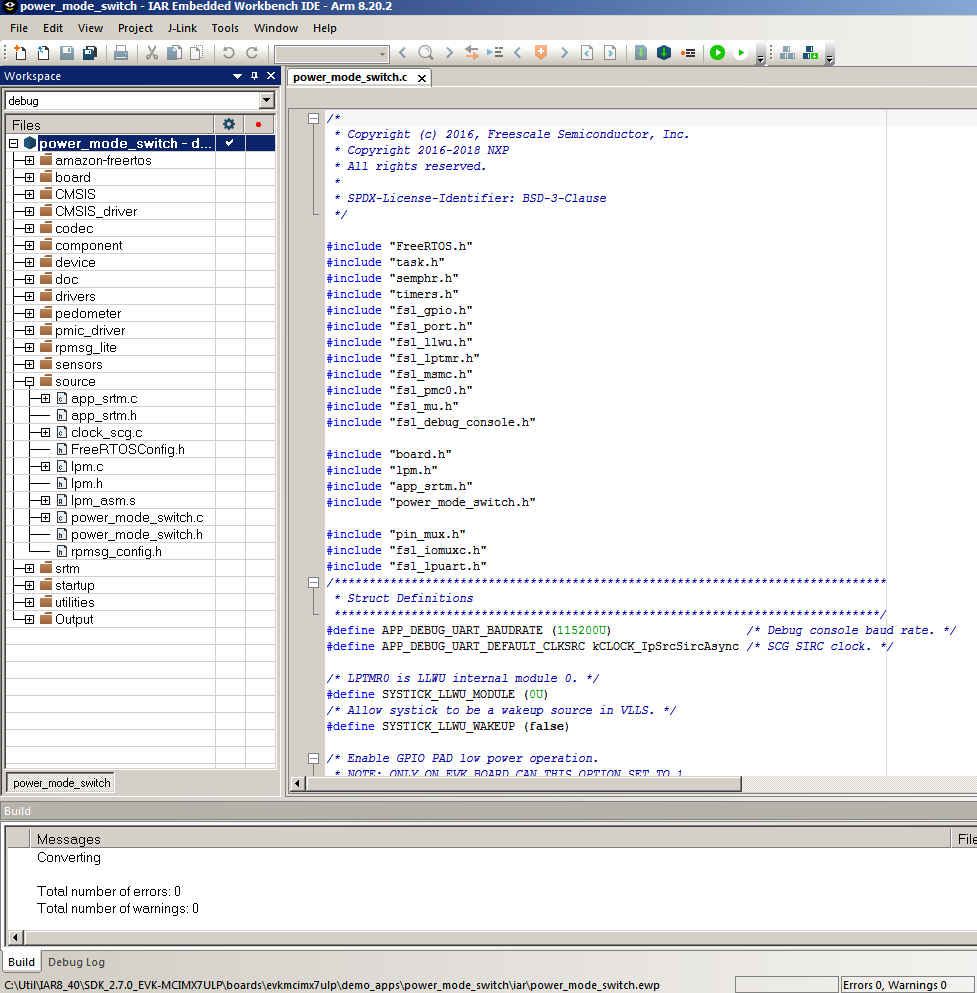Click the editor horizontal scrollbar thumb
The width and height of the screenshot is (977, 993).
point(524,784)
